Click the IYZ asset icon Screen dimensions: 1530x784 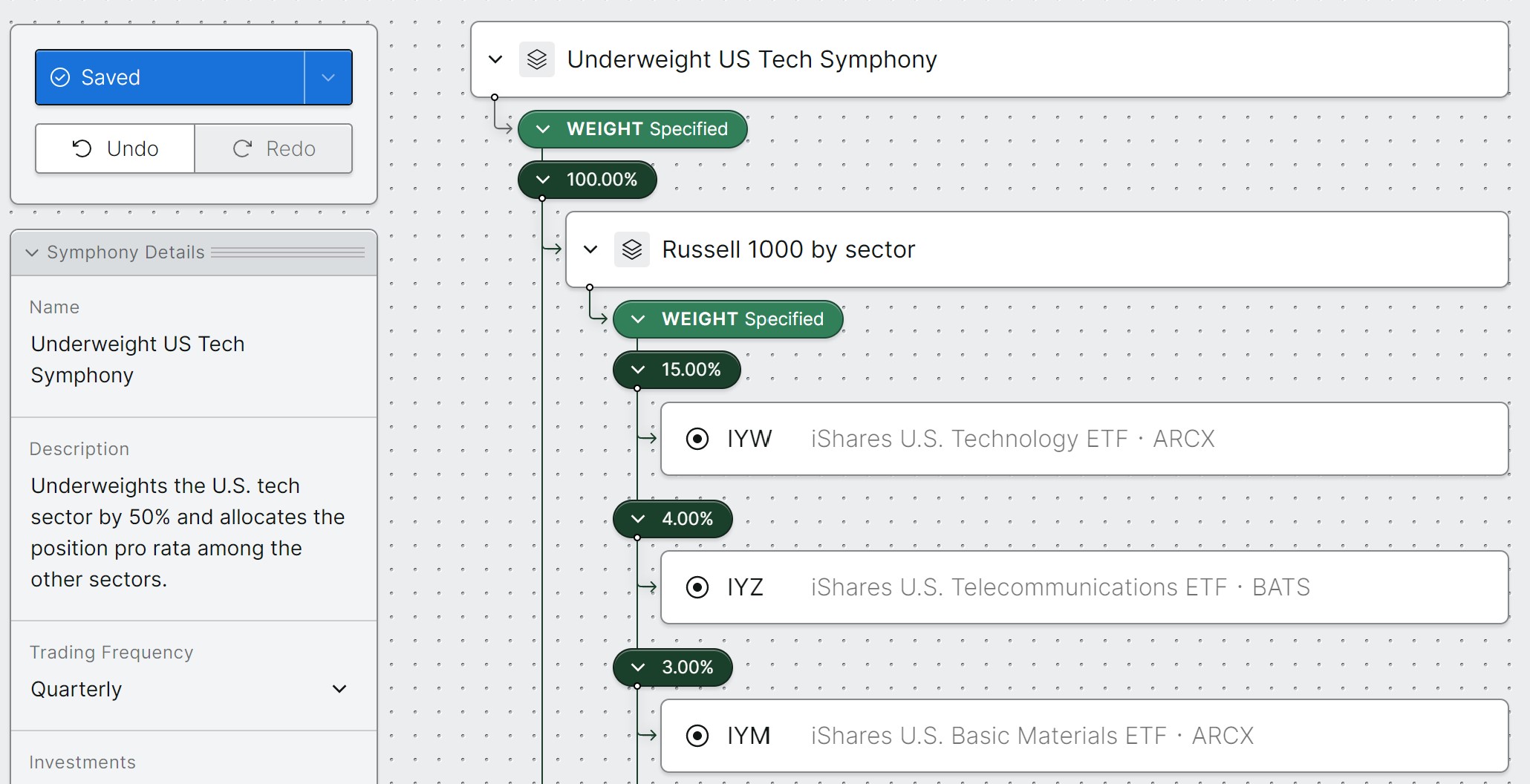[697, 587]
